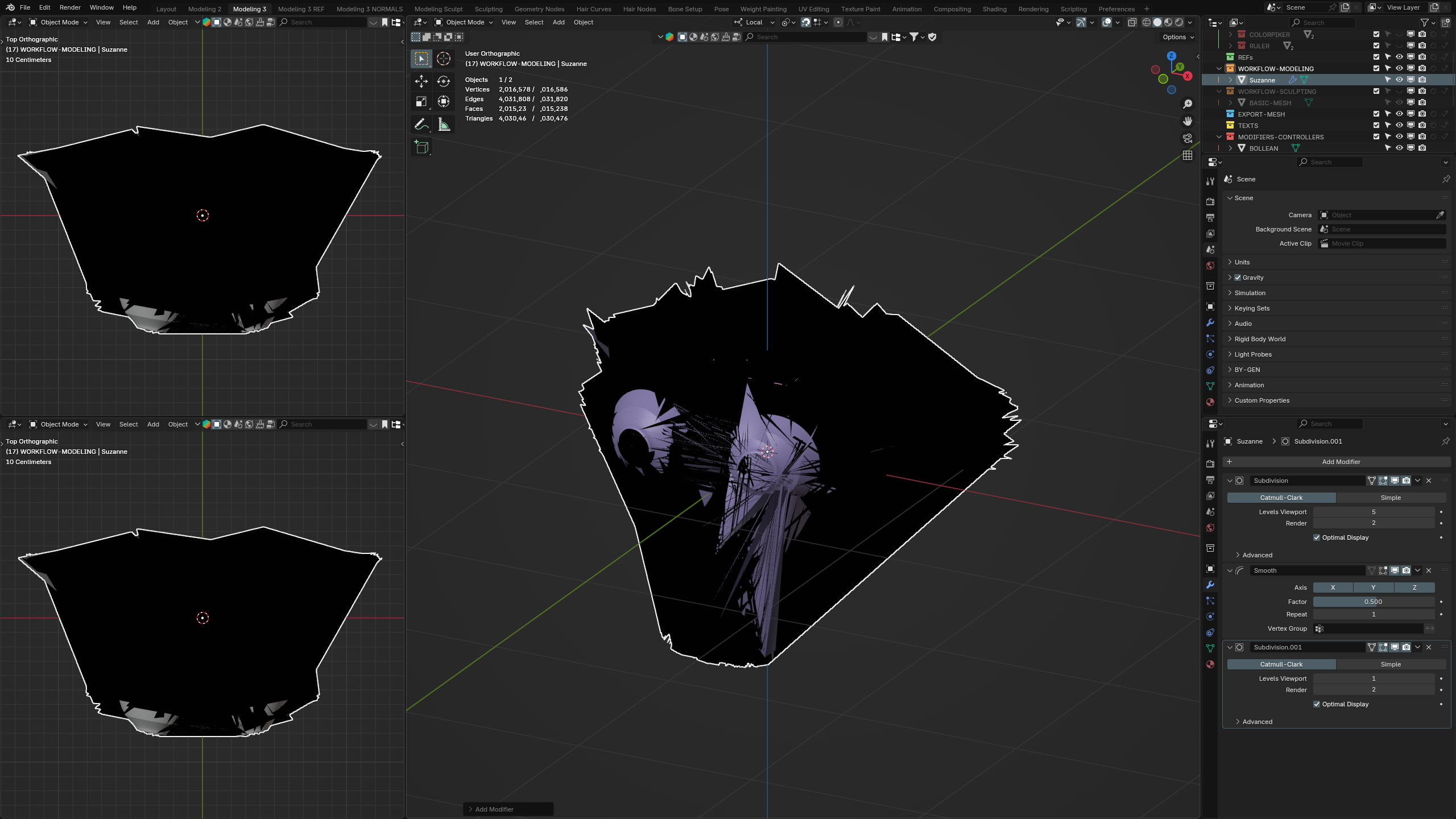Activate the Measure tool
The width and height of the screenshot is (1456, 819).
point(444,124)
